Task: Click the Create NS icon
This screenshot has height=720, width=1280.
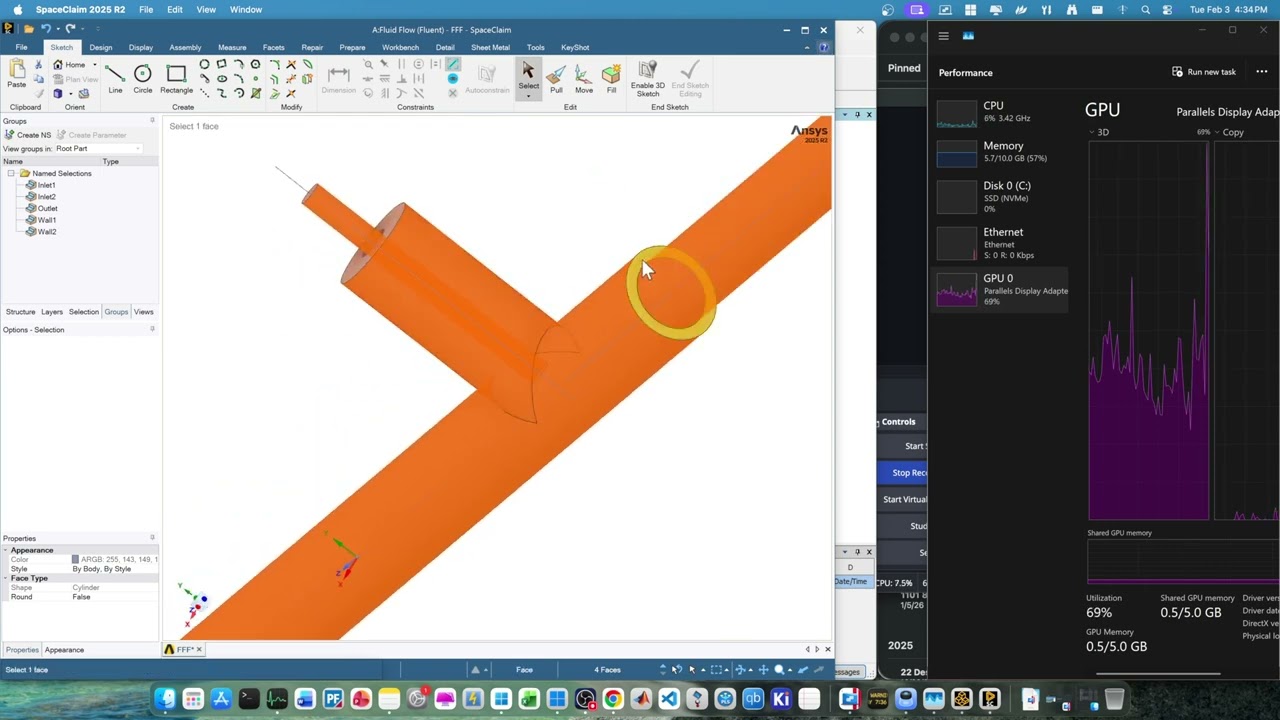Action: [x=10, y=135]
